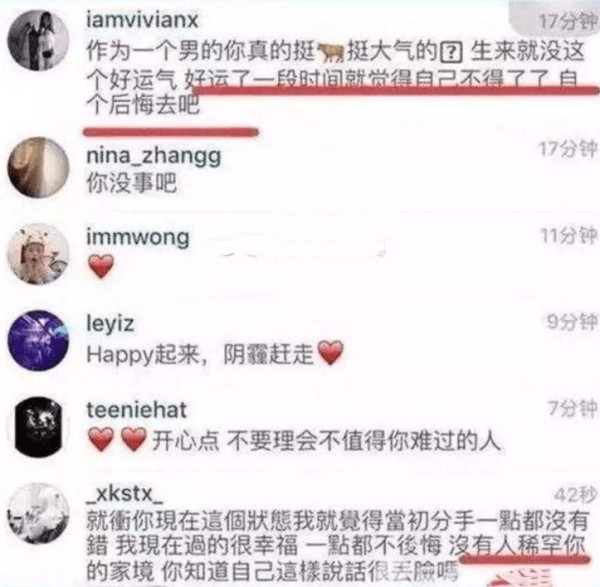Open immwong's profile avatar
This screenshot has width=600, height=587.
coord(38,254)
